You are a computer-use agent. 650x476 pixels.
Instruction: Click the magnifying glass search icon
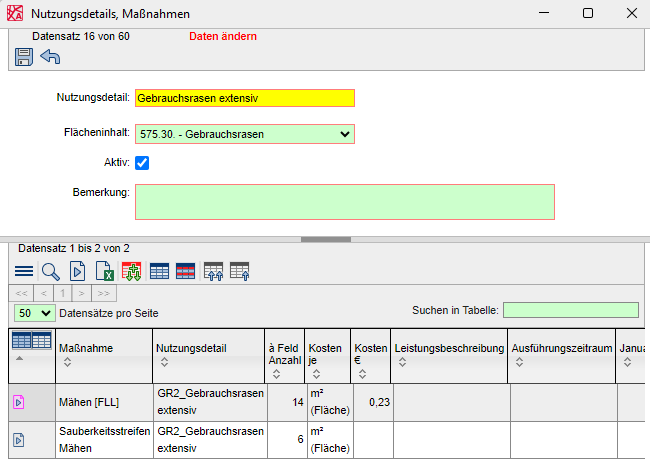pyautogui.click(x=51, y=271)
